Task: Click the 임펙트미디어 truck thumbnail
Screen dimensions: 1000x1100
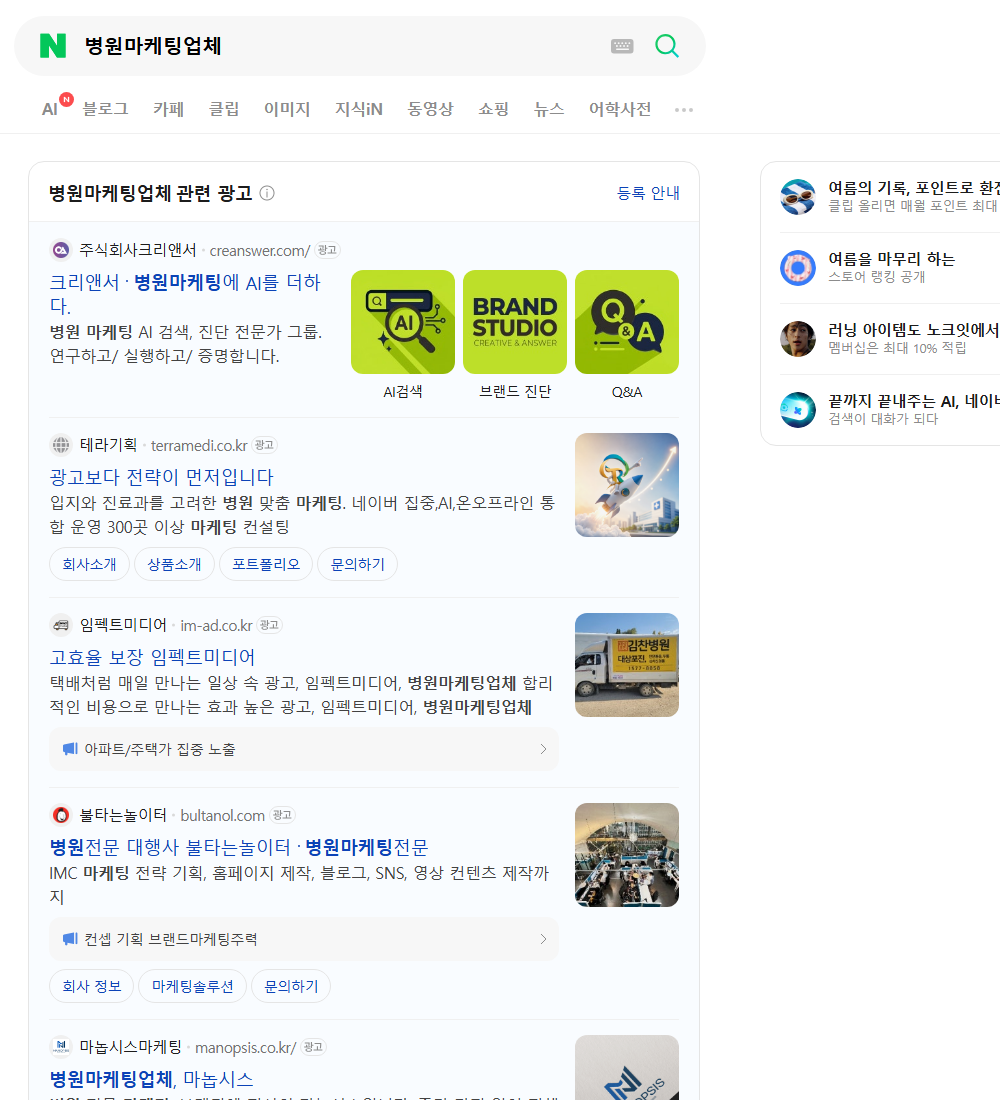Action: click(x=627, y=665)
